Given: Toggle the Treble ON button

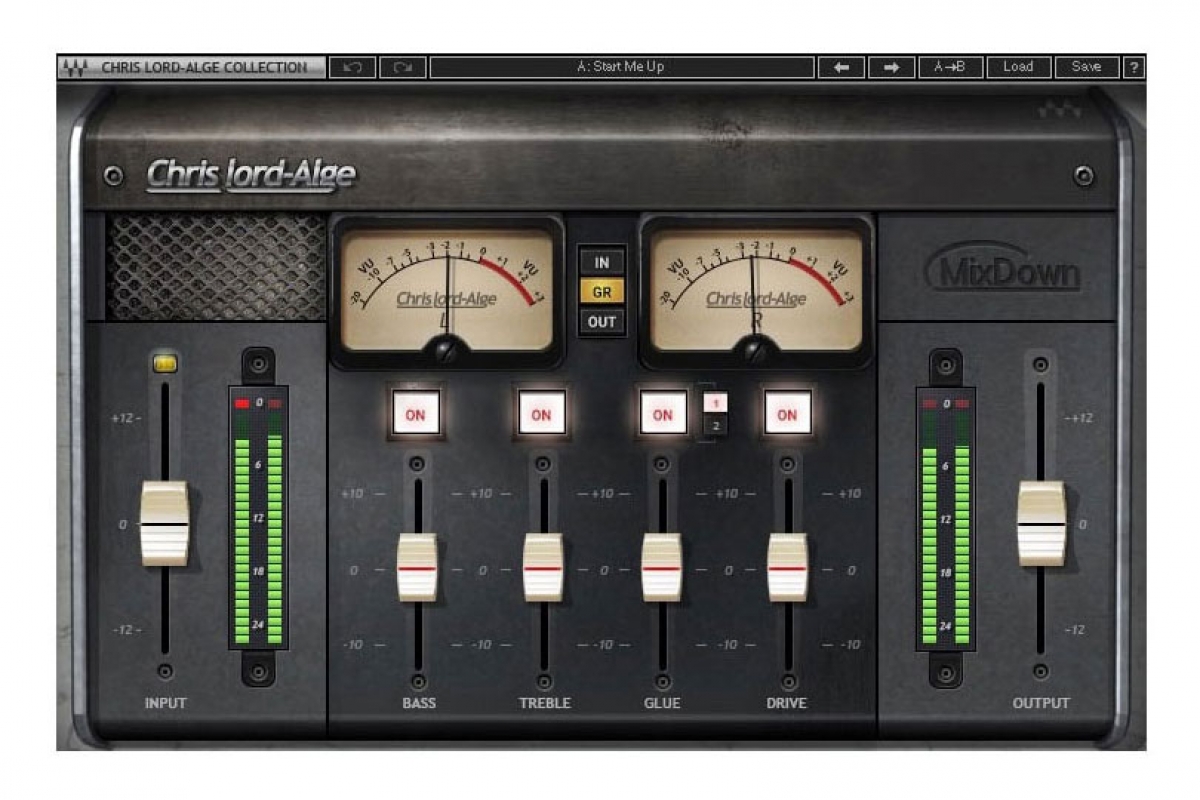Looking at the screenshot, I should [541, 414].
